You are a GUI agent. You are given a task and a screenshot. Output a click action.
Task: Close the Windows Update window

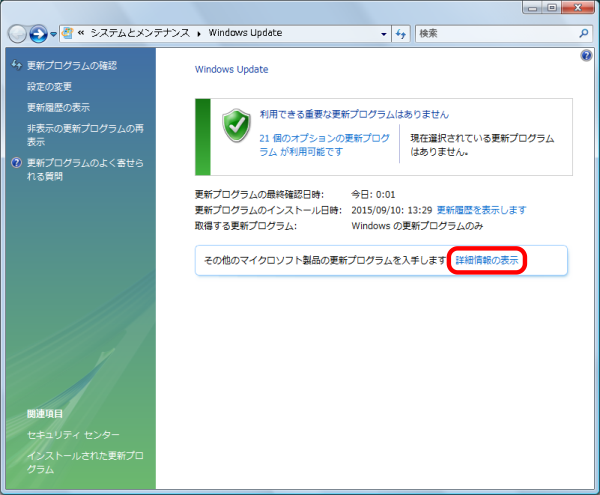pos(578,7)
